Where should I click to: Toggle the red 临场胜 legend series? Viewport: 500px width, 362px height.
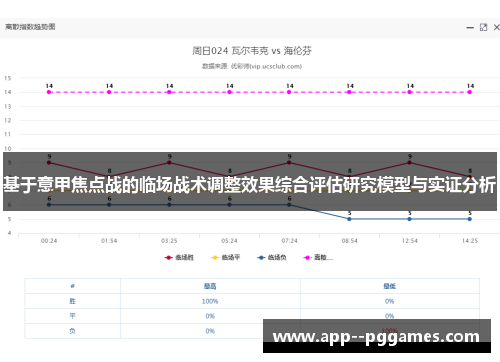(x=179, y=257)
